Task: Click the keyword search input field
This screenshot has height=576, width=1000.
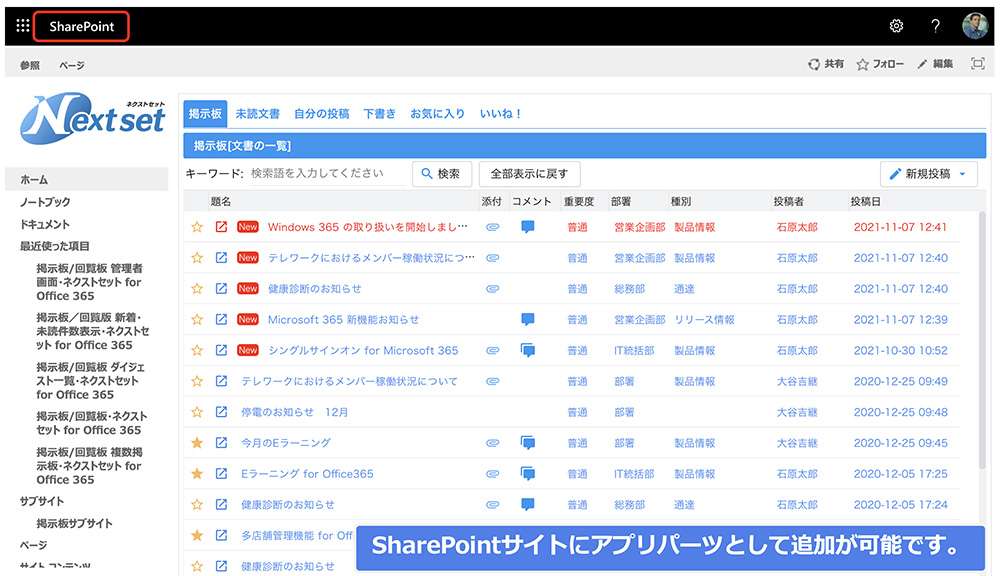Action: [x=328, y=174]
